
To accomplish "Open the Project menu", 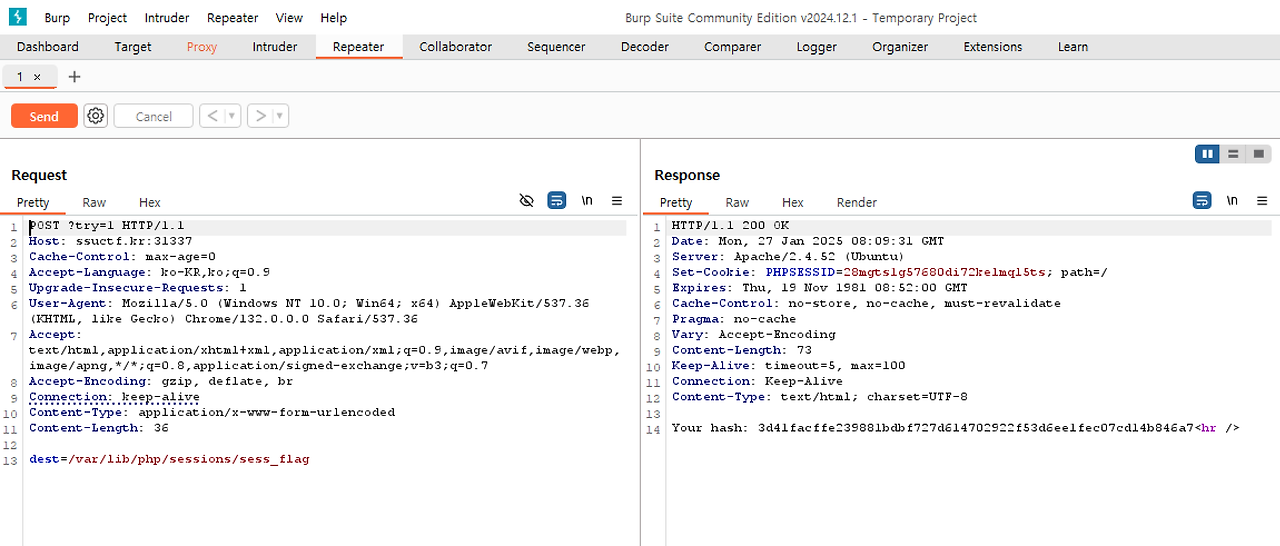I will pyautogui.click(x=107, y=17).
